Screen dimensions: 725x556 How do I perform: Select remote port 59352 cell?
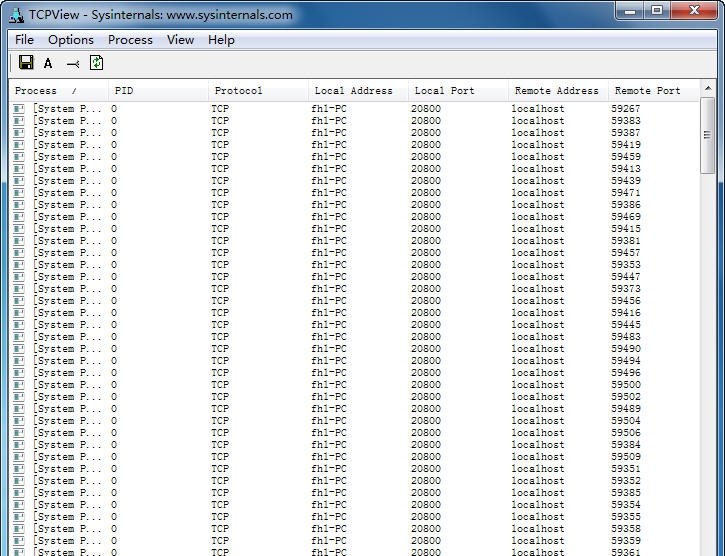coord(626,481)
